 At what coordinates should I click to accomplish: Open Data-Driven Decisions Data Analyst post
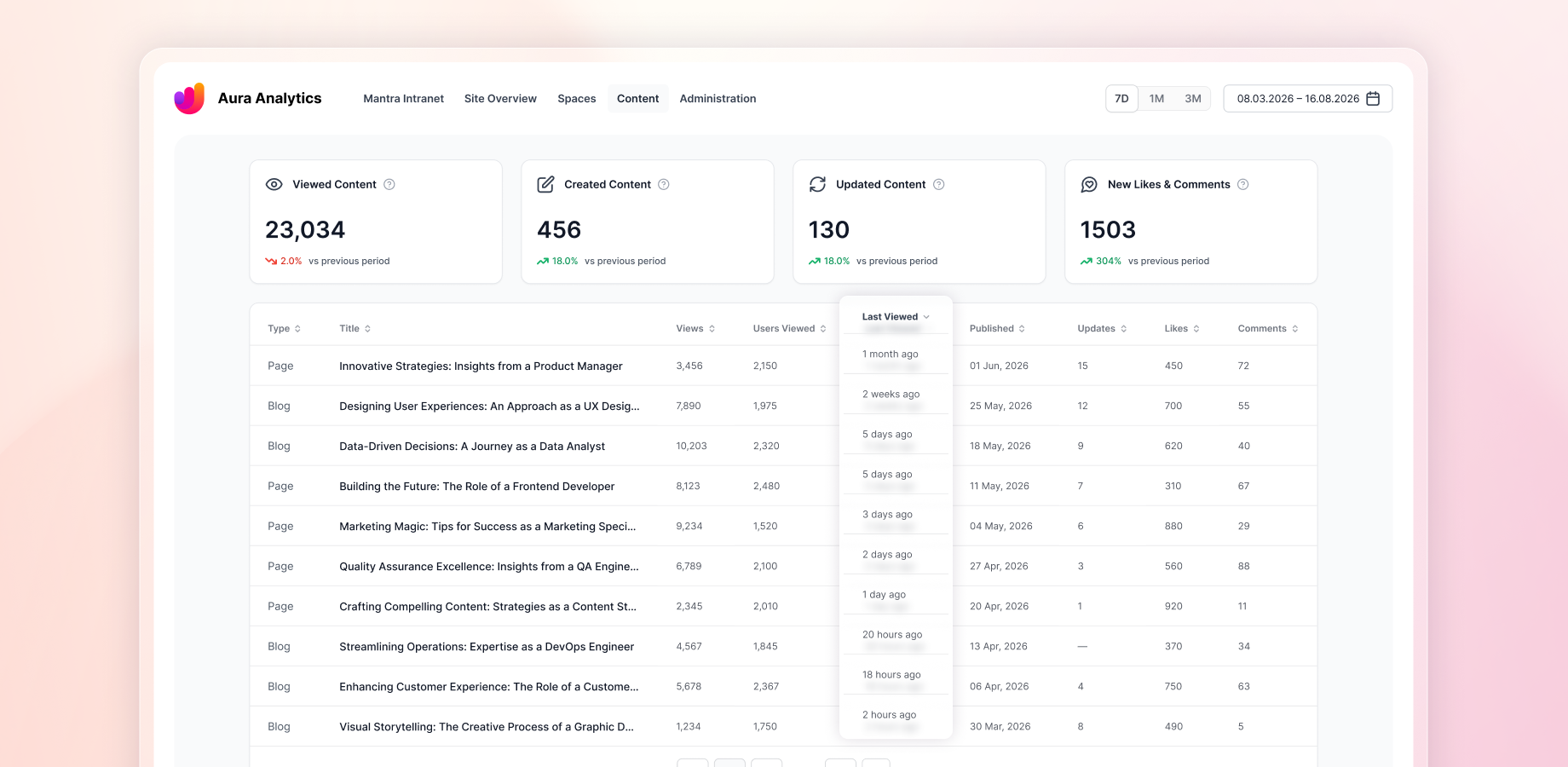pyautogui.click(x=472, y=446)
